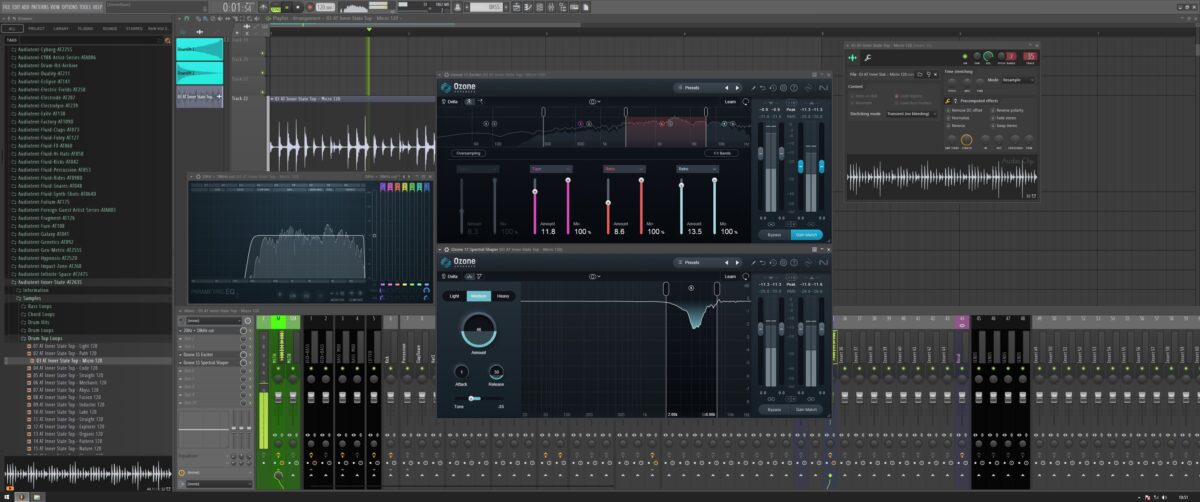
Task: Click the Attack knob in Spectral Shaper
Action: [461, 372]
